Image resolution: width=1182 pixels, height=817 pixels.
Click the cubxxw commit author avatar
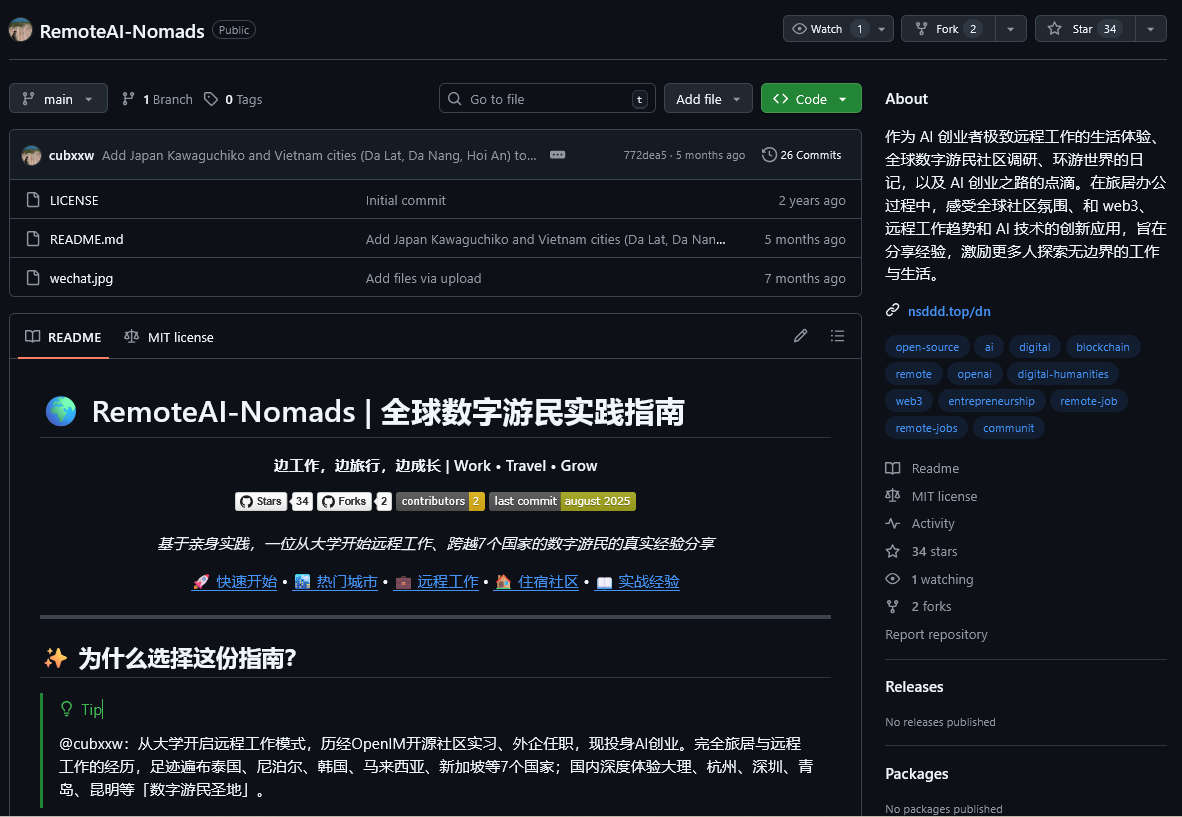[32, 155]
